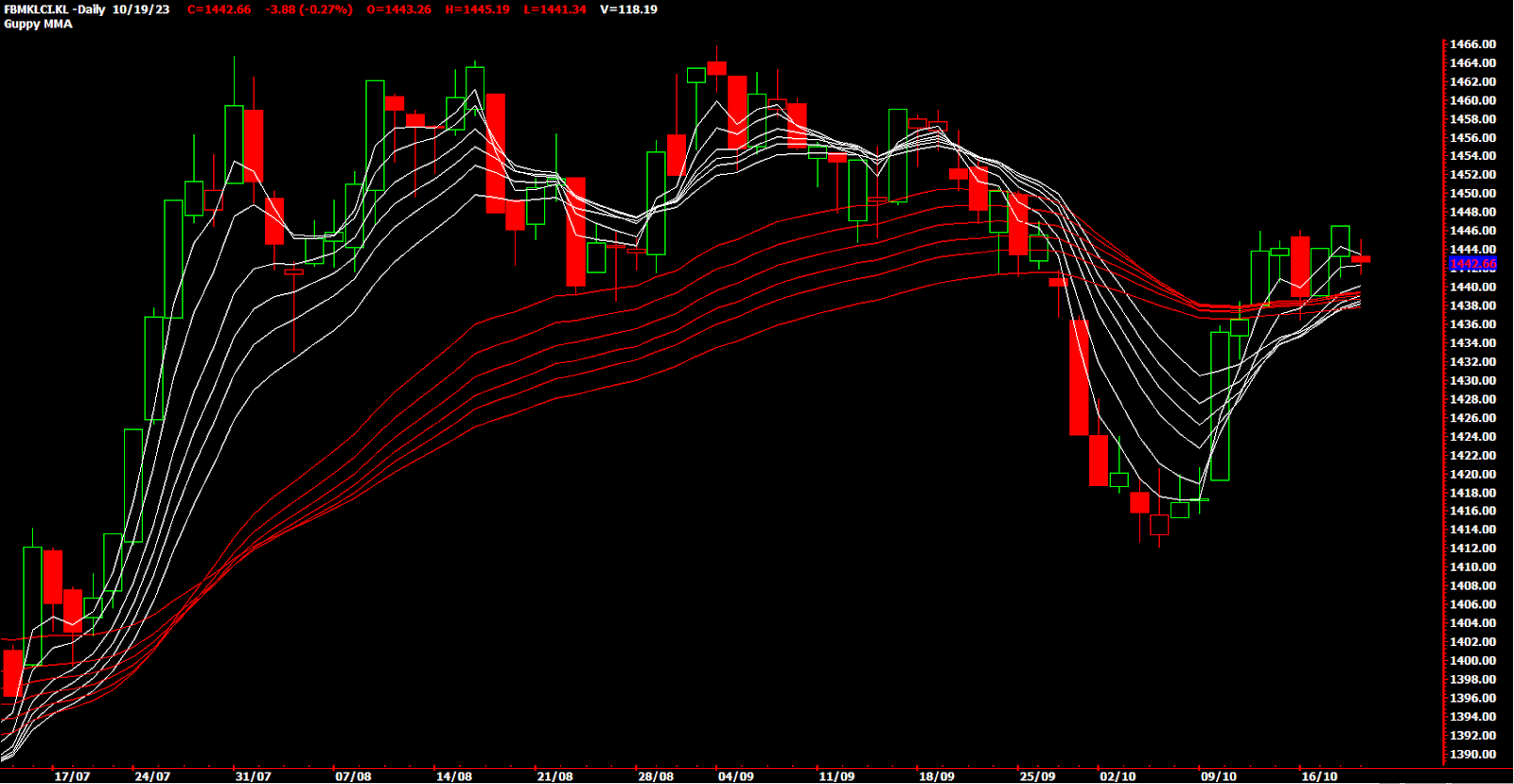Click the 11/09 date axis label
1514x784 pixels.
pyautogui.click(x=836, y=776)
